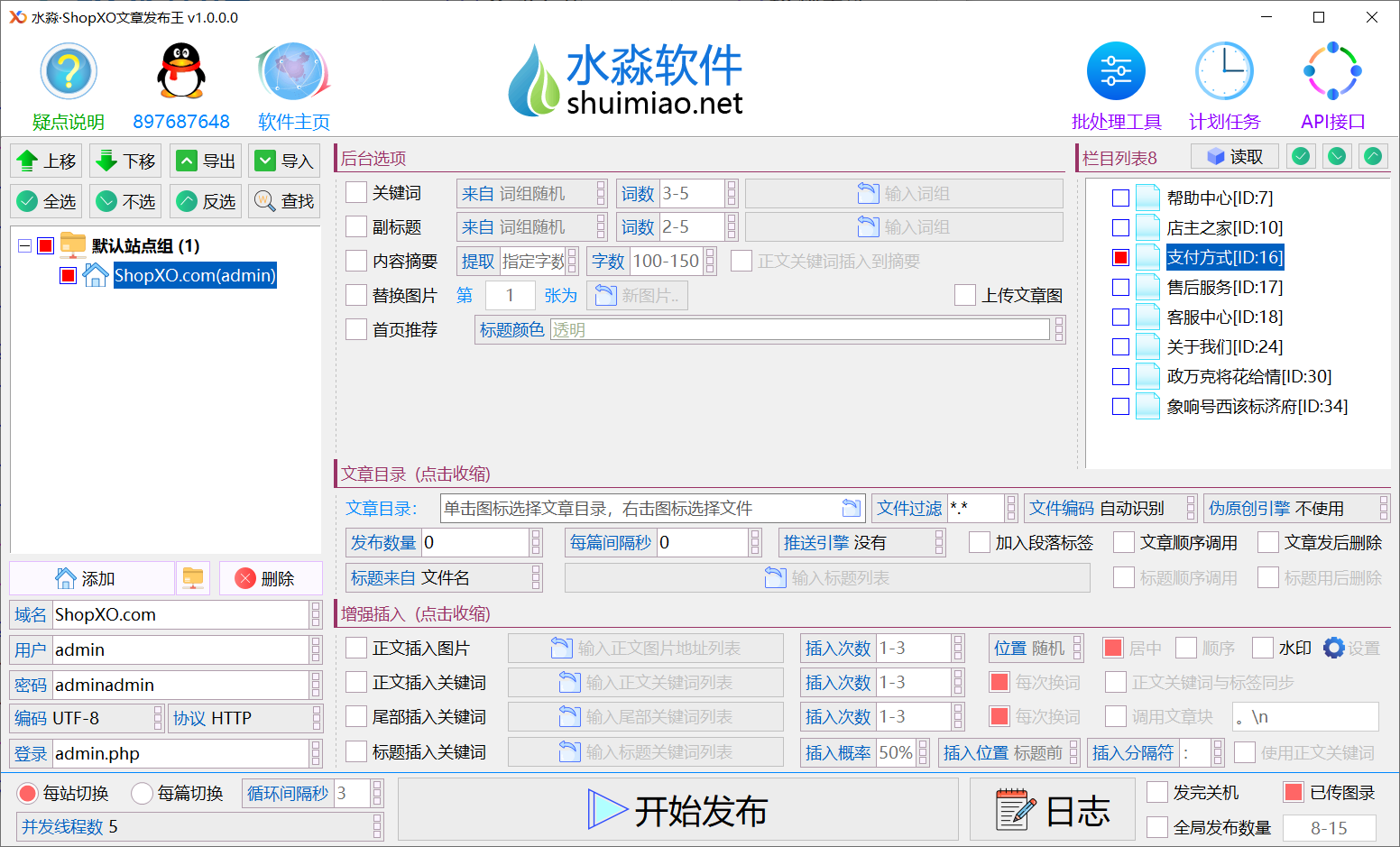Open the 软件主页 globe icon
Viewport: 1400px width, 847px height.
point(294,71)
